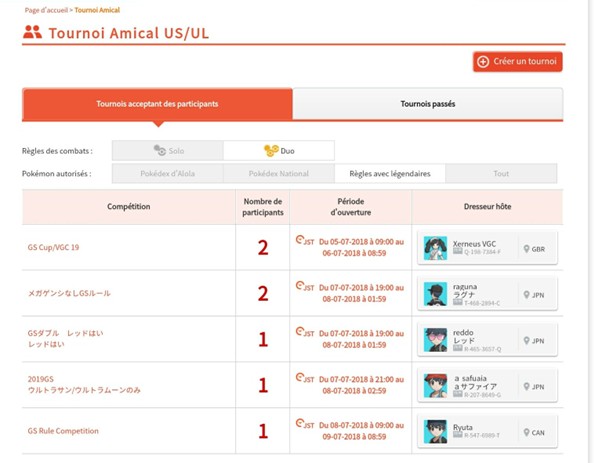Click the Créer un tournoi button

[x=518, y=61]
